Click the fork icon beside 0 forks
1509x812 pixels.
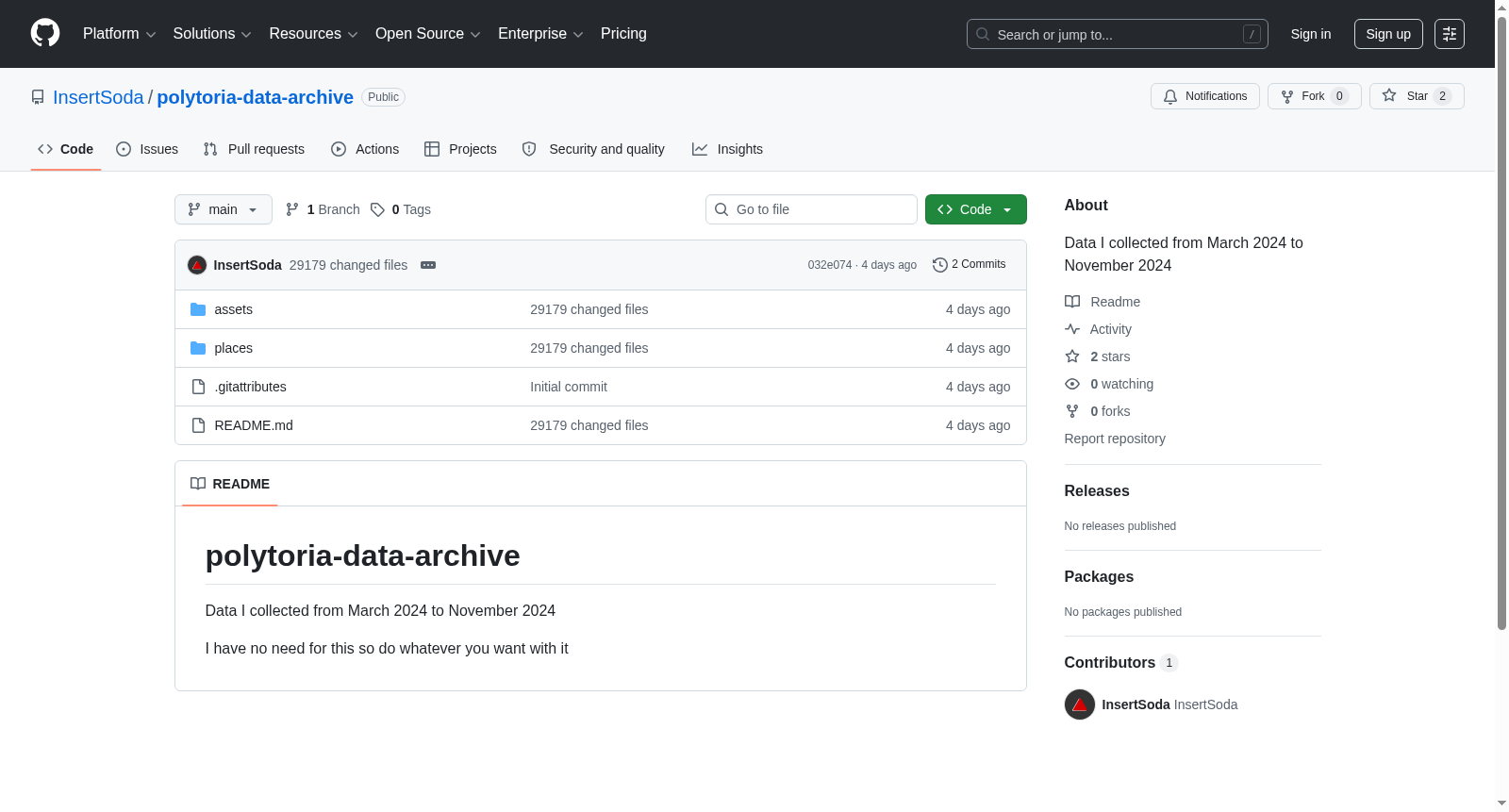(x=1072, y=411)
